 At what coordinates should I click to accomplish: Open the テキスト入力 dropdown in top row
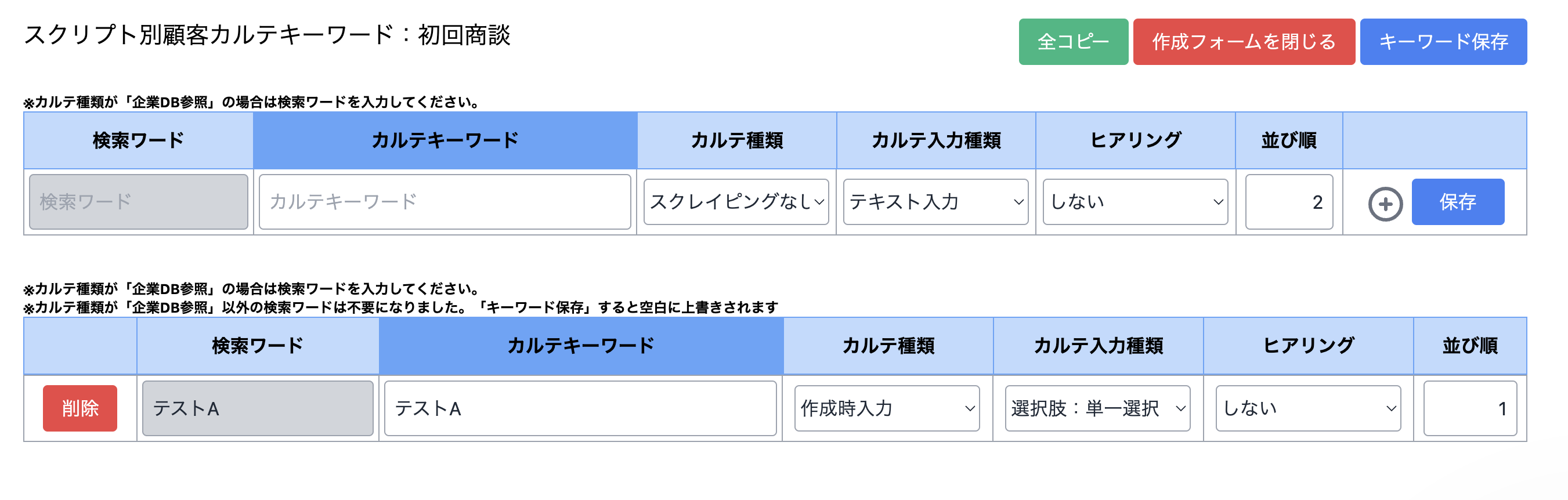point(935,202)
